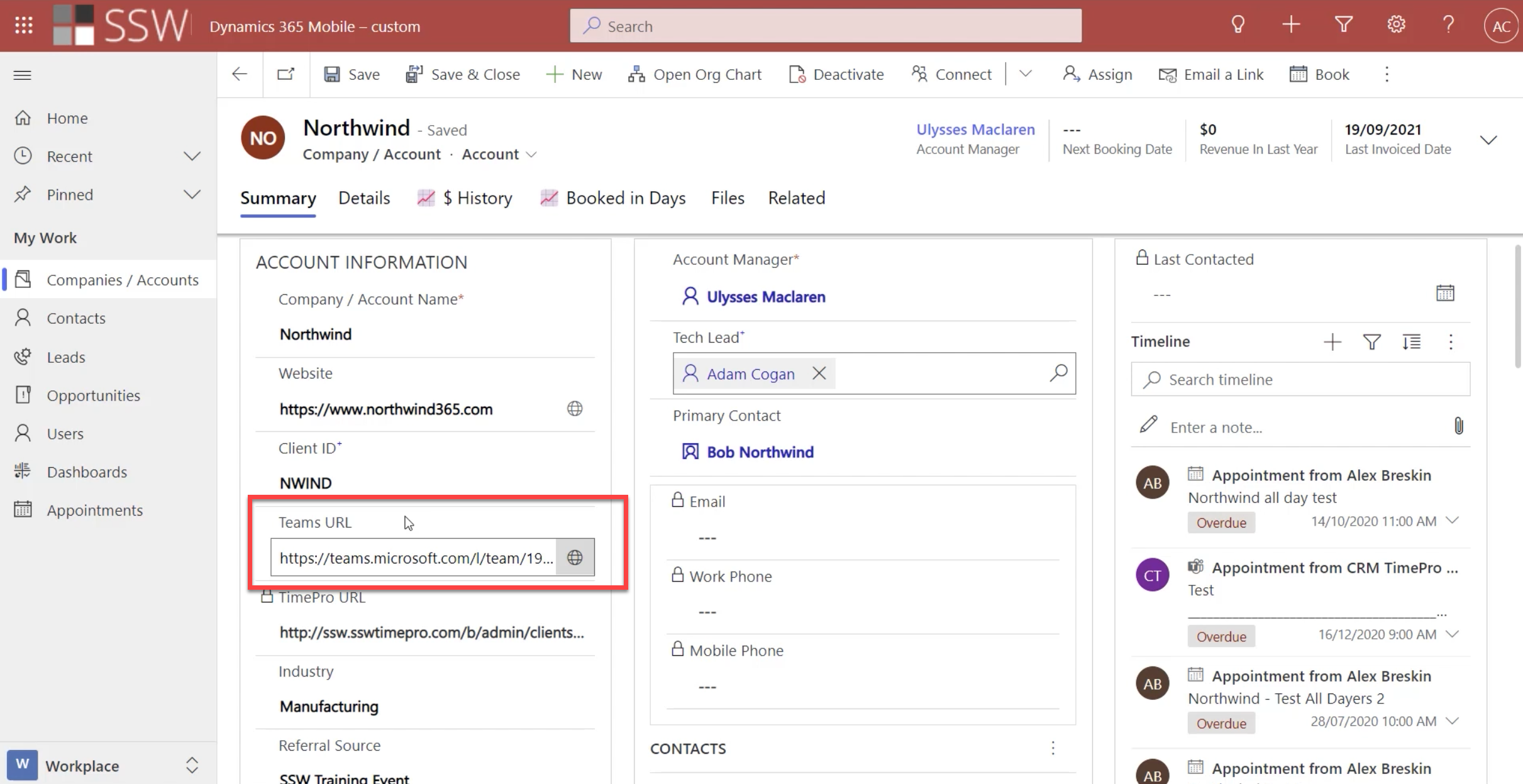This screenshot has width=1523, height=784.
Task: Add a new timeline record with the plus icon
Action: tap(1332, 341)
